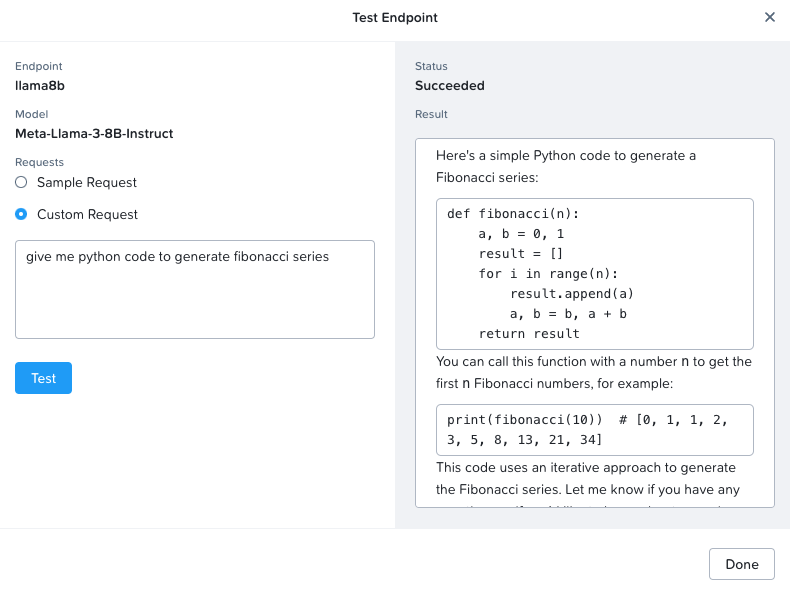Viewport: 790px width, 592px height.
Task: Click the llama8b endpoint name
Action: [x=40, y=86]
